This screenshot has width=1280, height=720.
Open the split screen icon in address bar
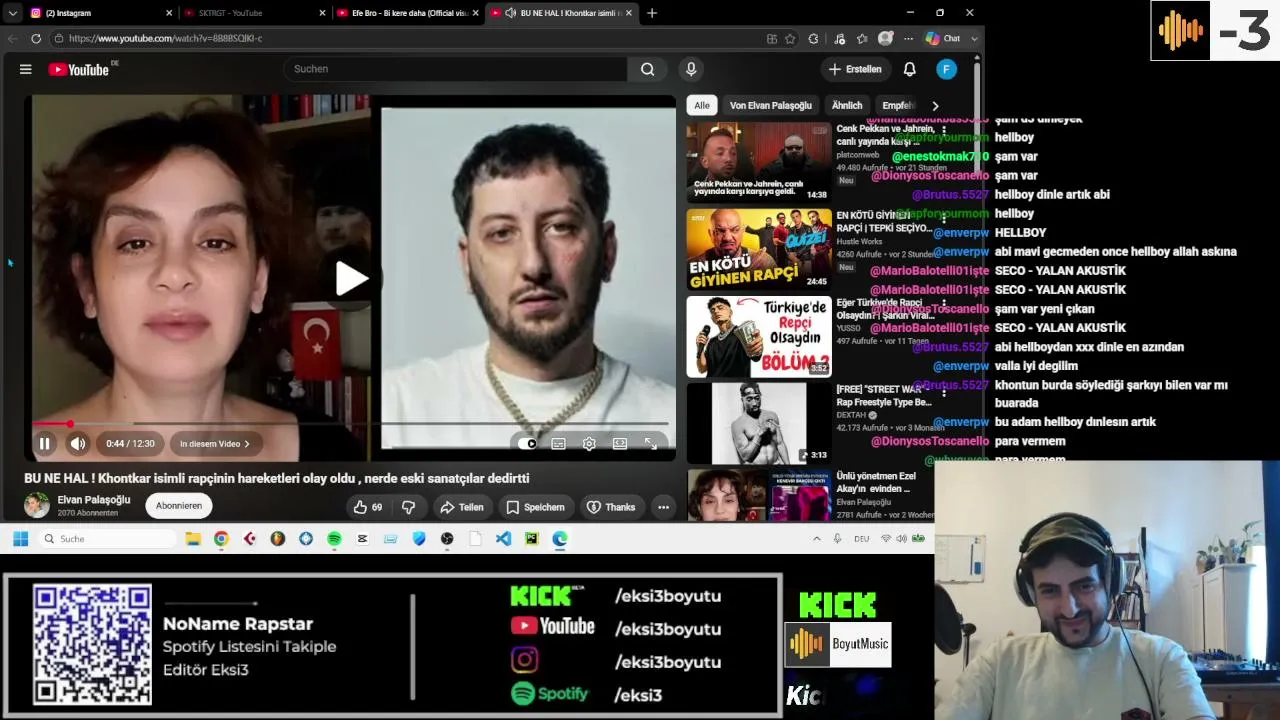pos(771,38)
